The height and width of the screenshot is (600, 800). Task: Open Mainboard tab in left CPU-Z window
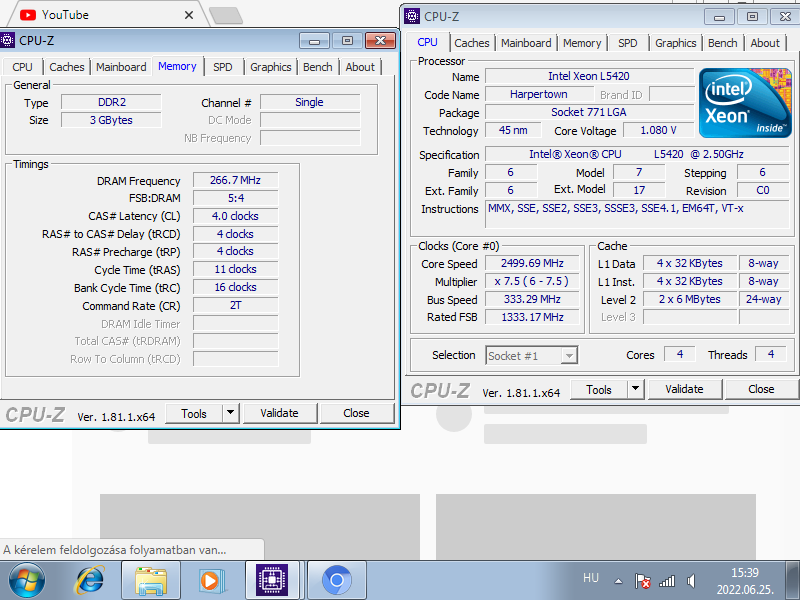coord(121,67)
